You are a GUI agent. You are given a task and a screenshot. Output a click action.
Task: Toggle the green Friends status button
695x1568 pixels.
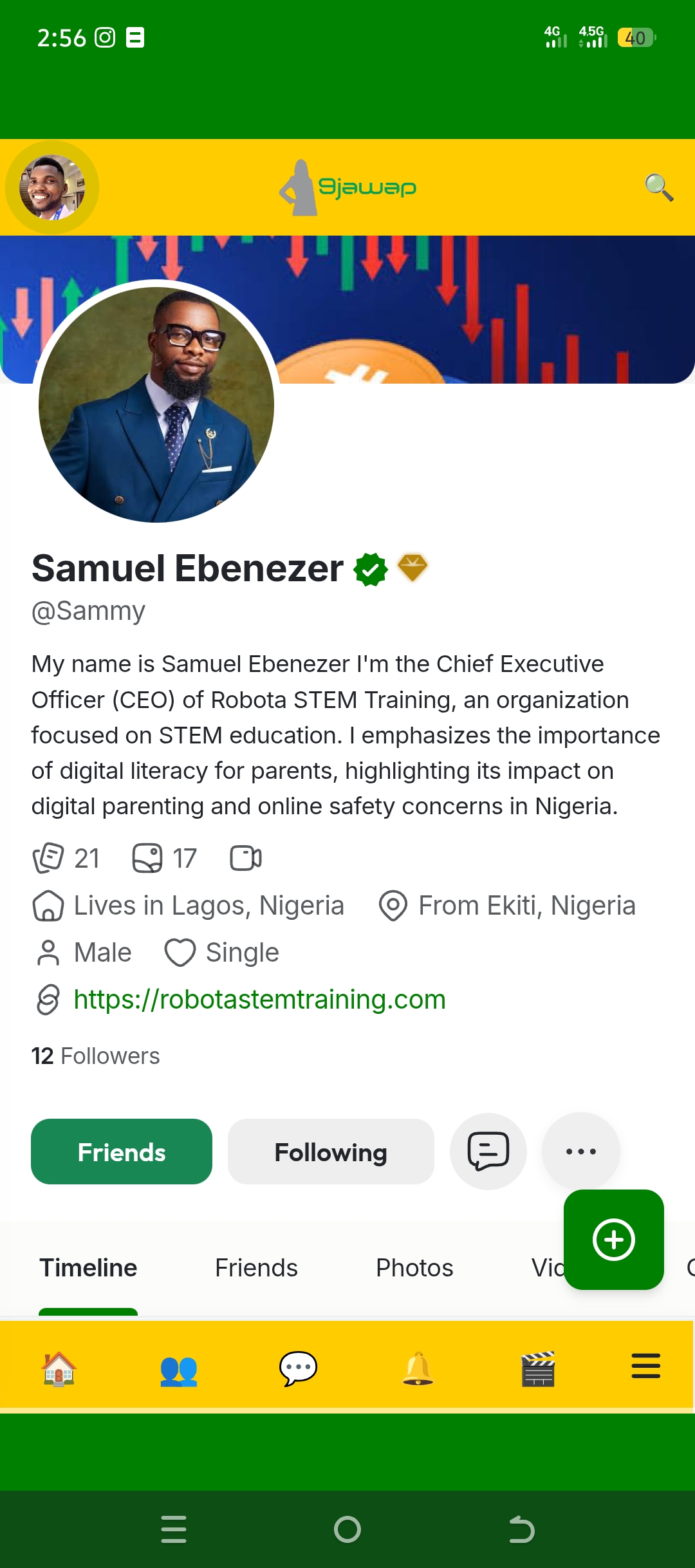(122, 1152)
